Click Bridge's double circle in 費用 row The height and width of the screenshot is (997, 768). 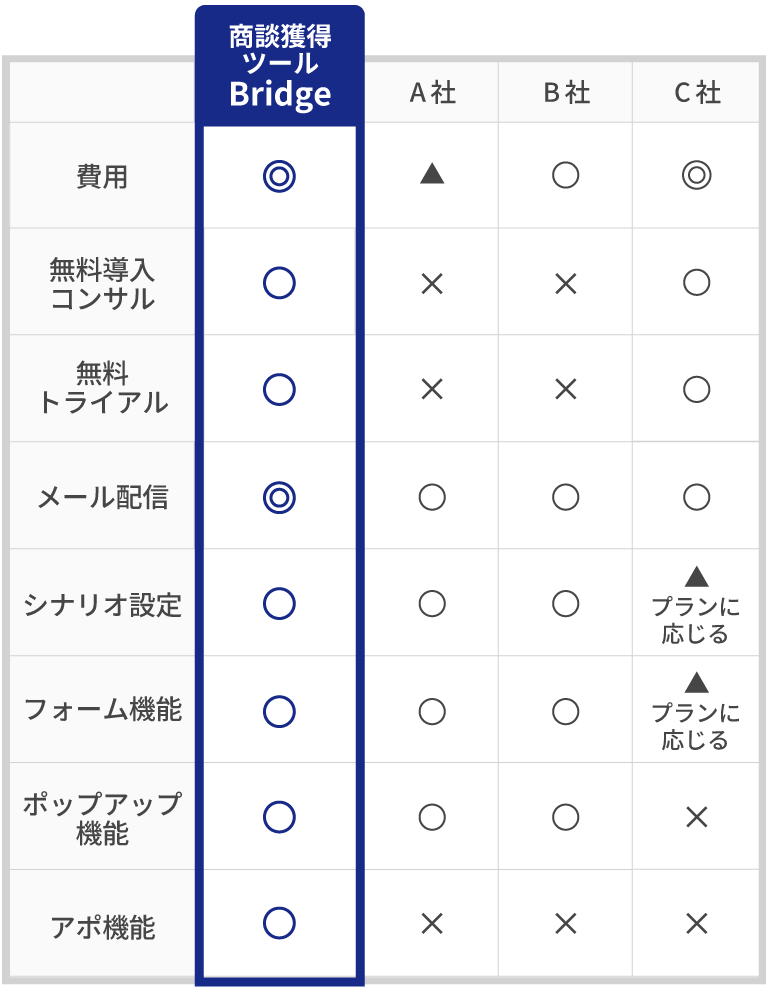pos(279,177)
